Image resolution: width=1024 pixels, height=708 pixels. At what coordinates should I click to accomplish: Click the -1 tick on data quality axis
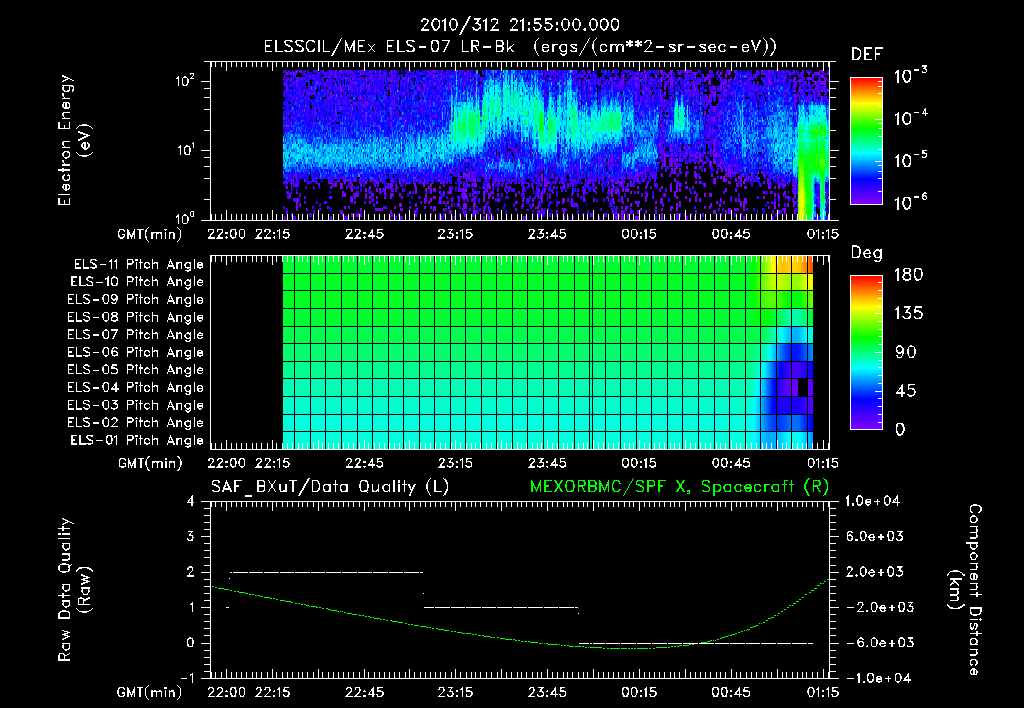(x=187, y=678)
